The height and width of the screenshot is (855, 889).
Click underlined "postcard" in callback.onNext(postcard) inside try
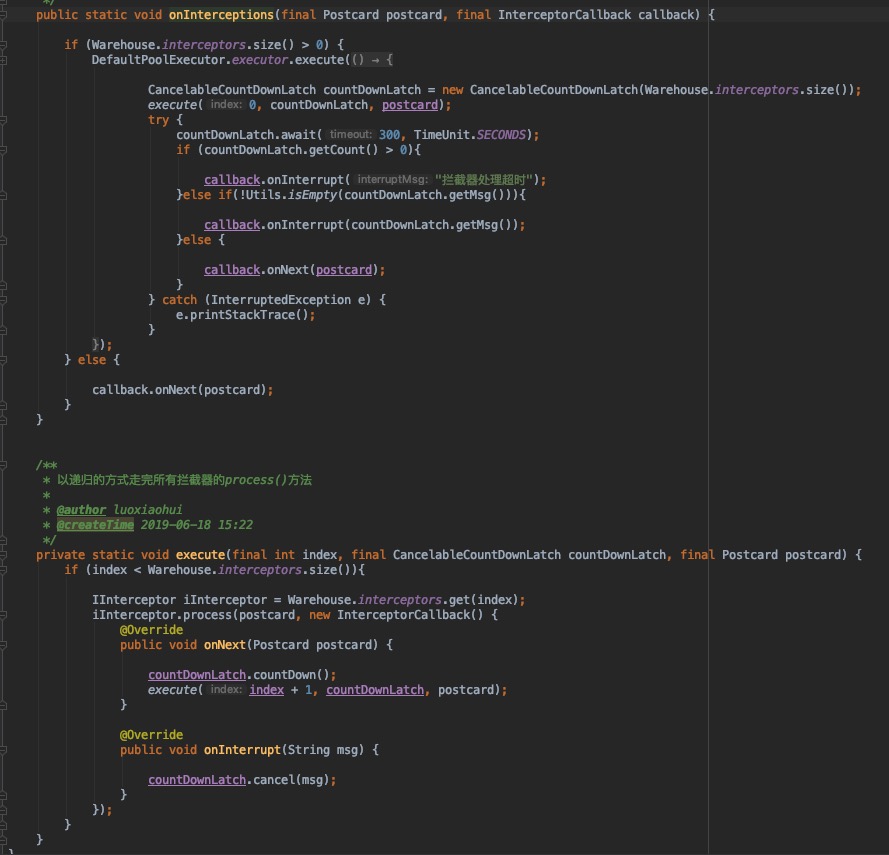pos(344,270)
